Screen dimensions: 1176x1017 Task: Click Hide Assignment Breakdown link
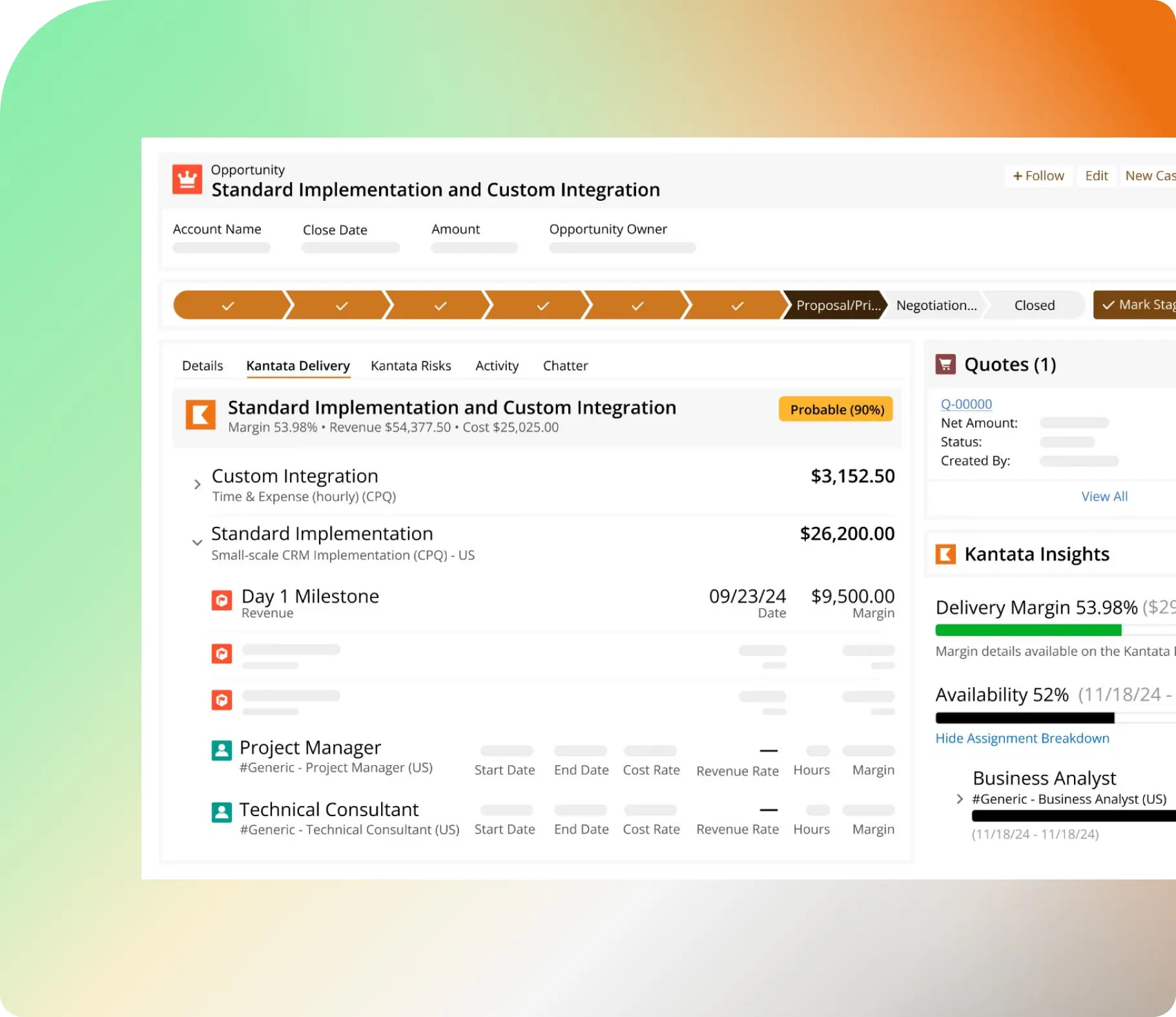point(1022,739)
